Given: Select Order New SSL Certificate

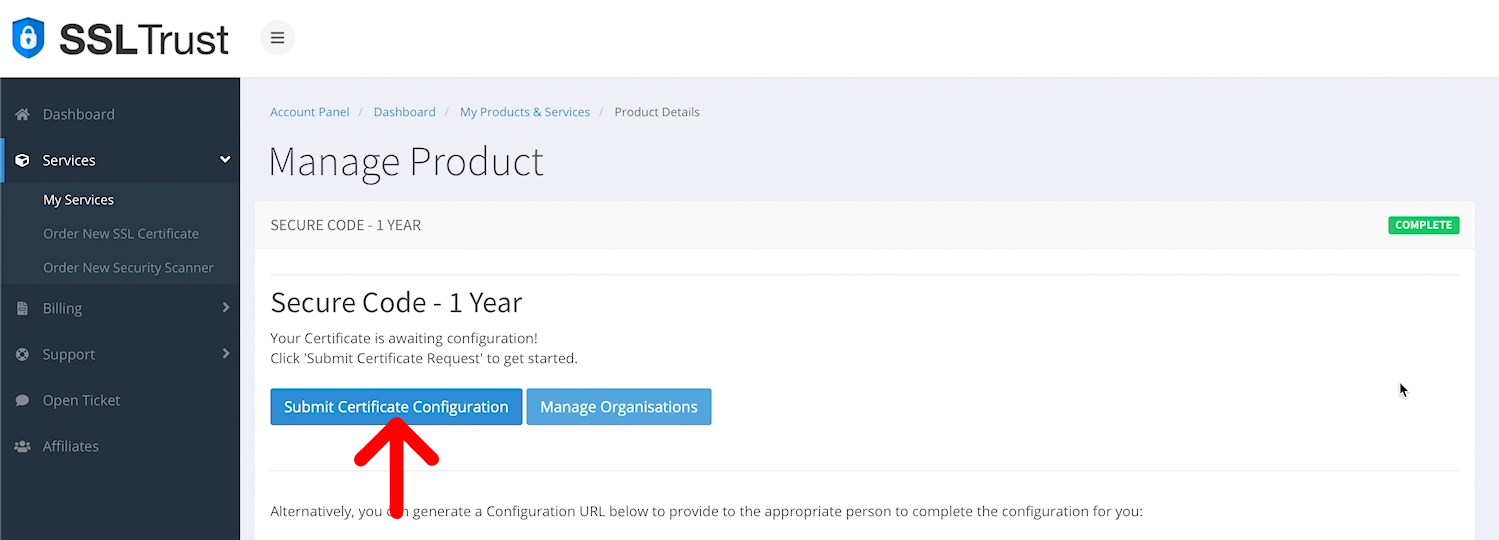Looking at the screenshot, I should point(121,234).
